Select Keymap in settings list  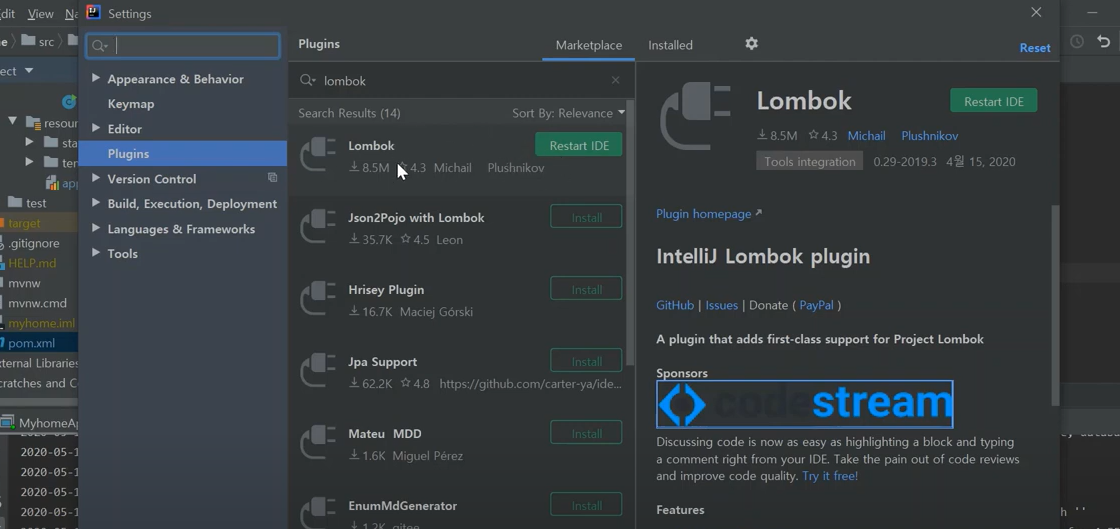(x=131, y=104)
